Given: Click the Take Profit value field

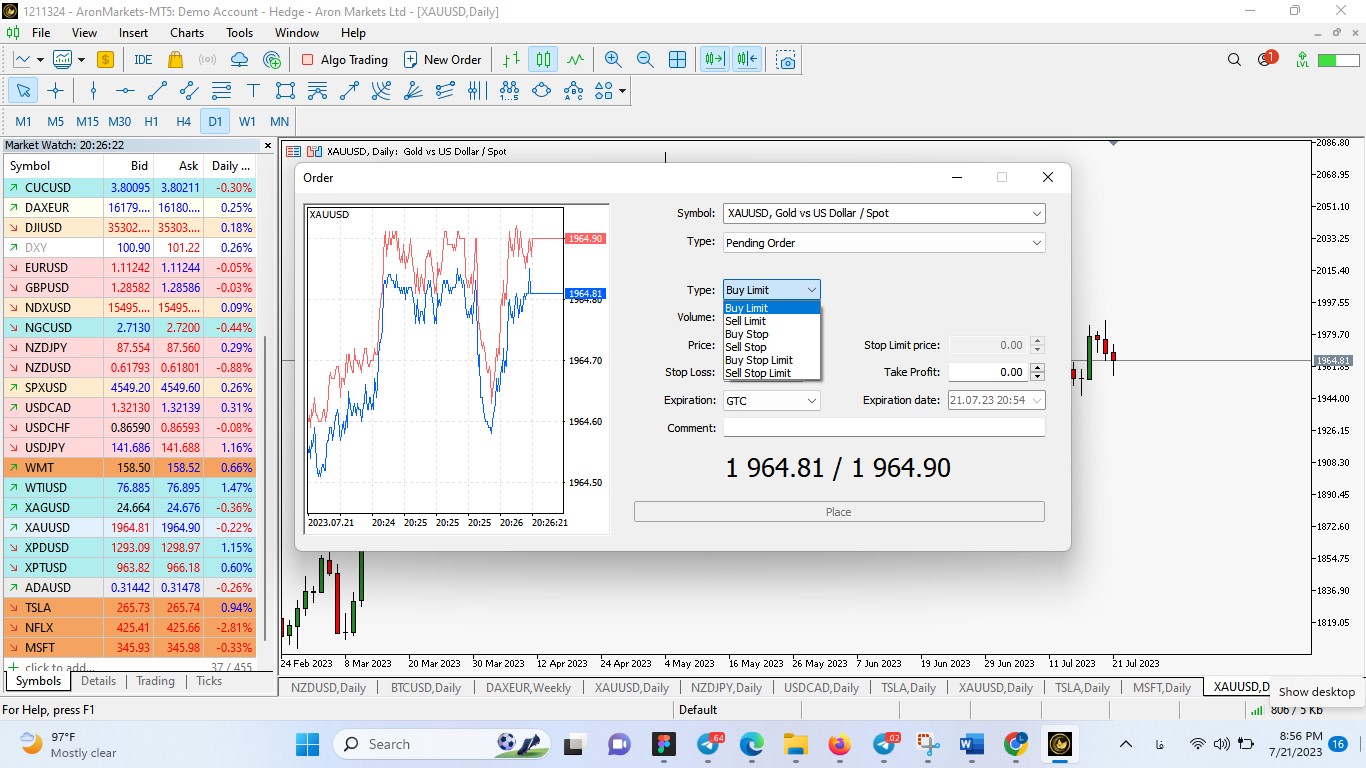Looking at the screenshot, I should (x=988, y=372).
